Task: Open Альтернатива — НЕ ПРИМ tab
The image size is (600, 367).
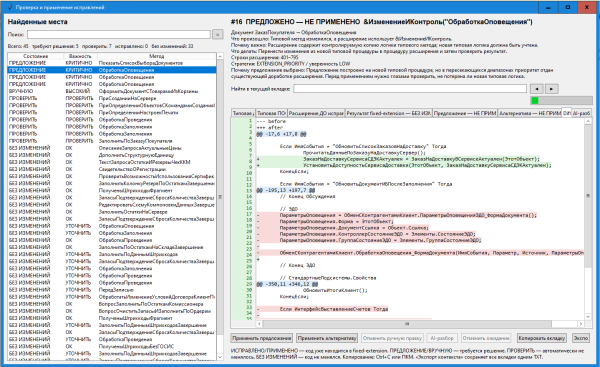Action: coord(530,113)
